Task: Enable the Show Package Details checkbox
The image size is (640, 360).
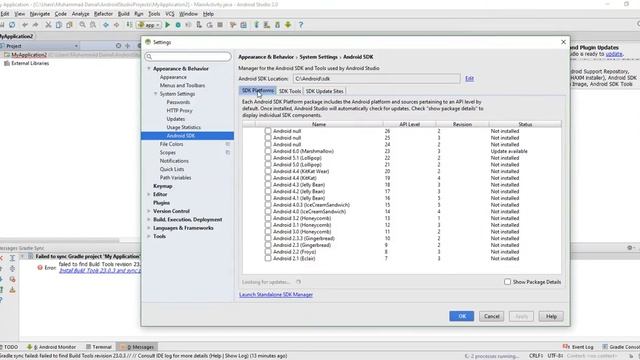Action: click(507, 282)
